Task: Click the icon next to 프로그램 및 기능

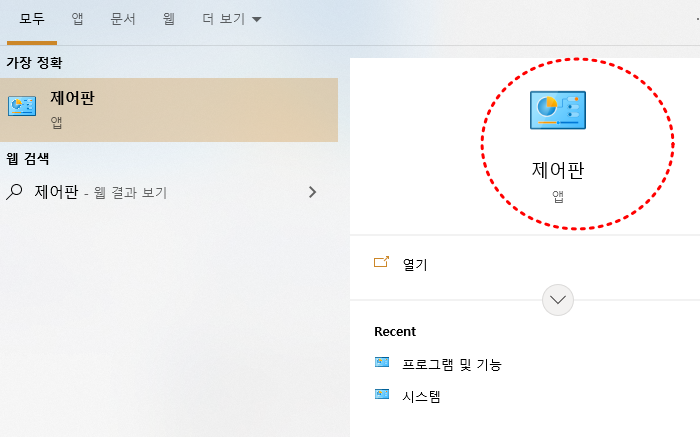Action: [382, 362]
